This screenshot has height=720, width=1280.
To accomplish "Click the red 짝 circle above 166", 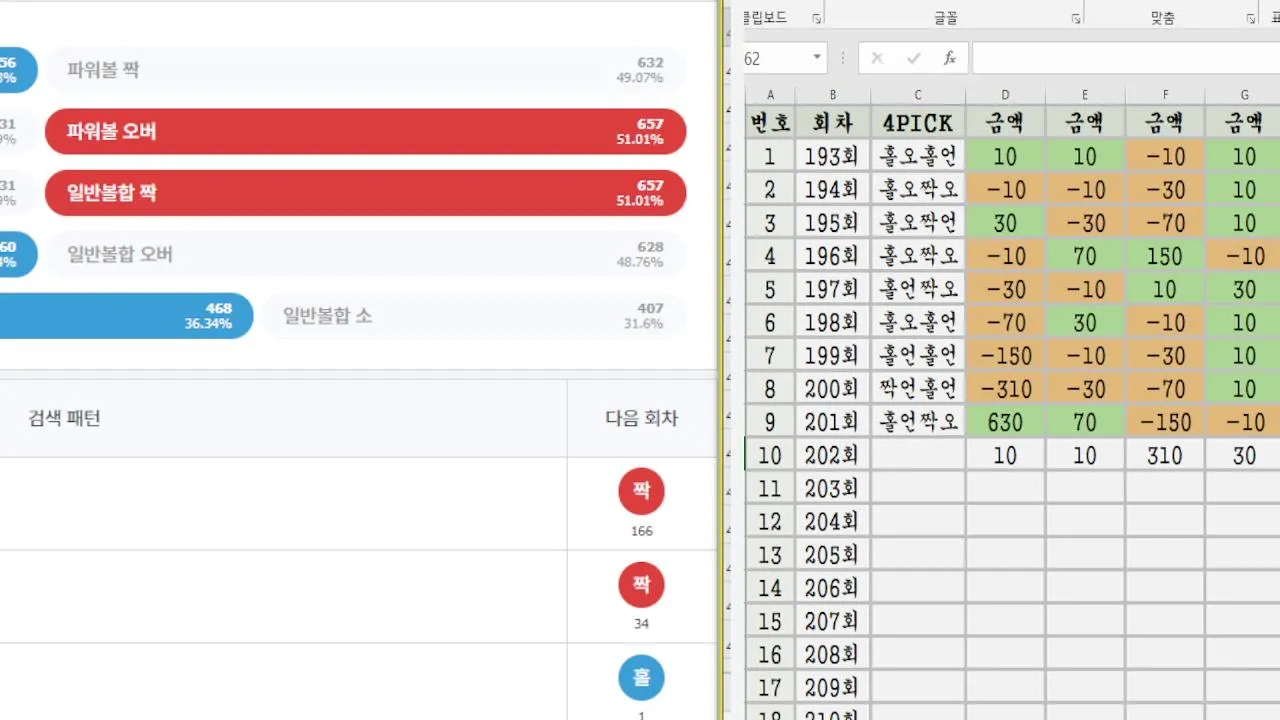I will click(x=641, y=491).
